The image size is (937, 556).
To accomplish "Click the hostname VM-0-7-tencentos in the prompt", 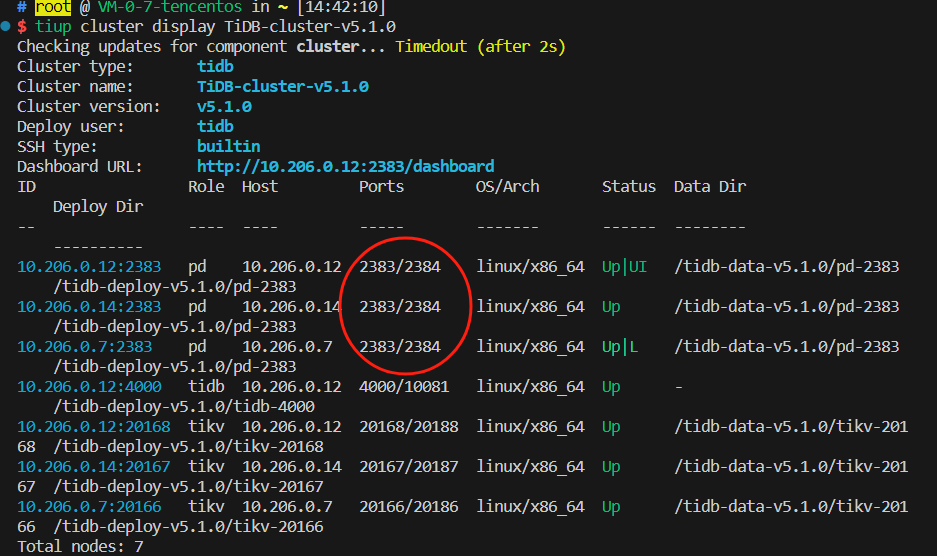I will 170,7.
